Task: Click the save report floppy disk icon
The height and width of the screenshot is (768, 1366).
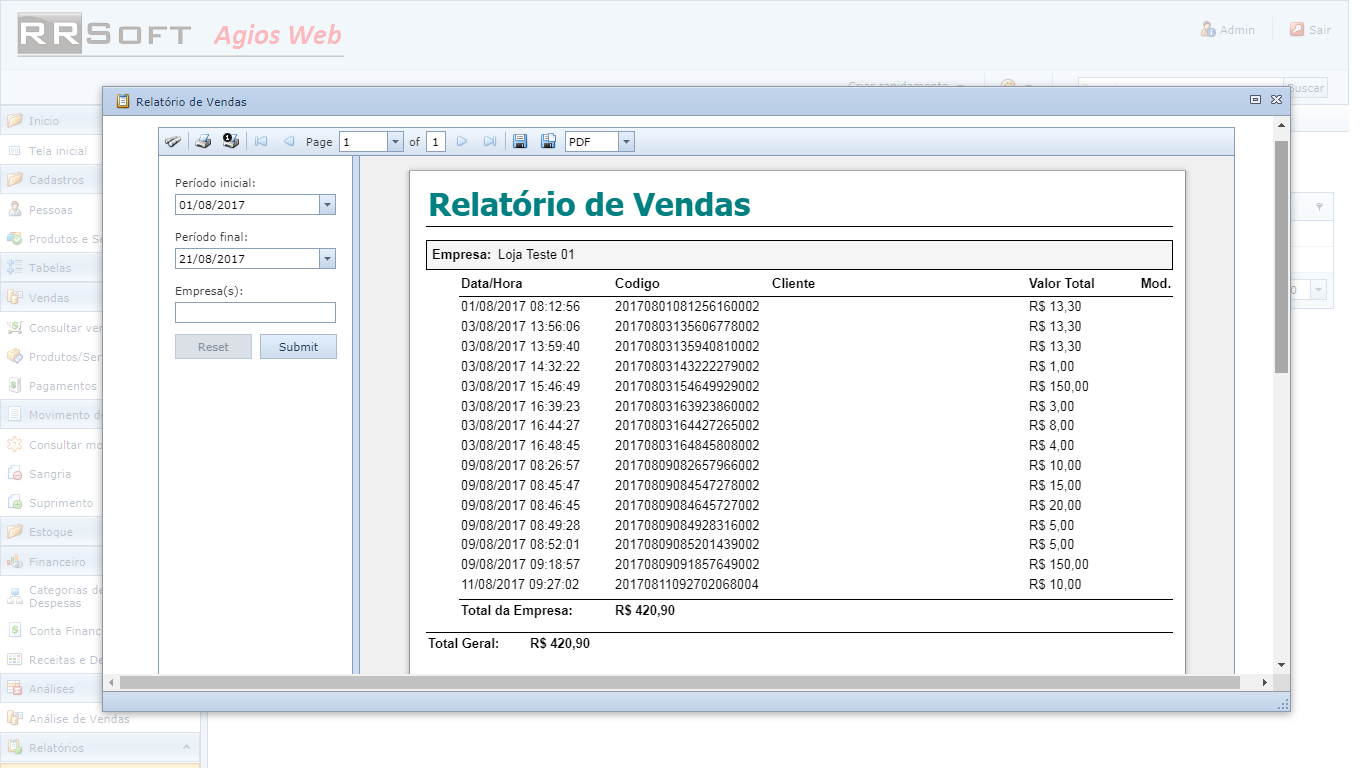Action: coord(520,142)
